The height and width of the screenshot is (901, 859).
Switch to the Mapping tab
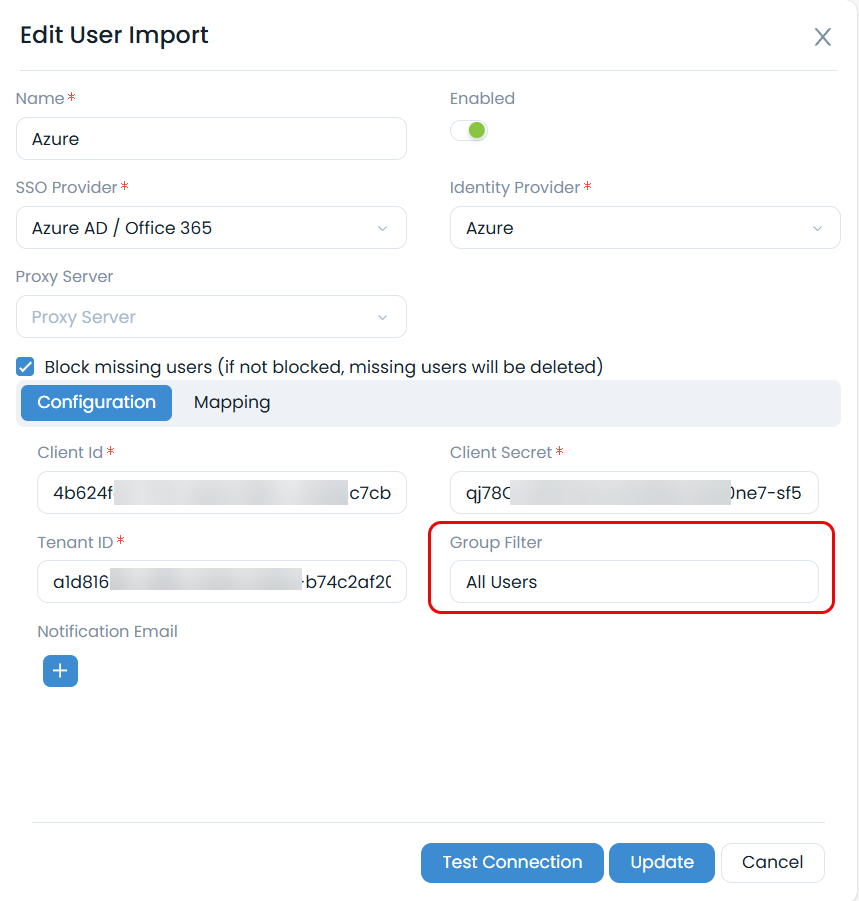(232, 403)
